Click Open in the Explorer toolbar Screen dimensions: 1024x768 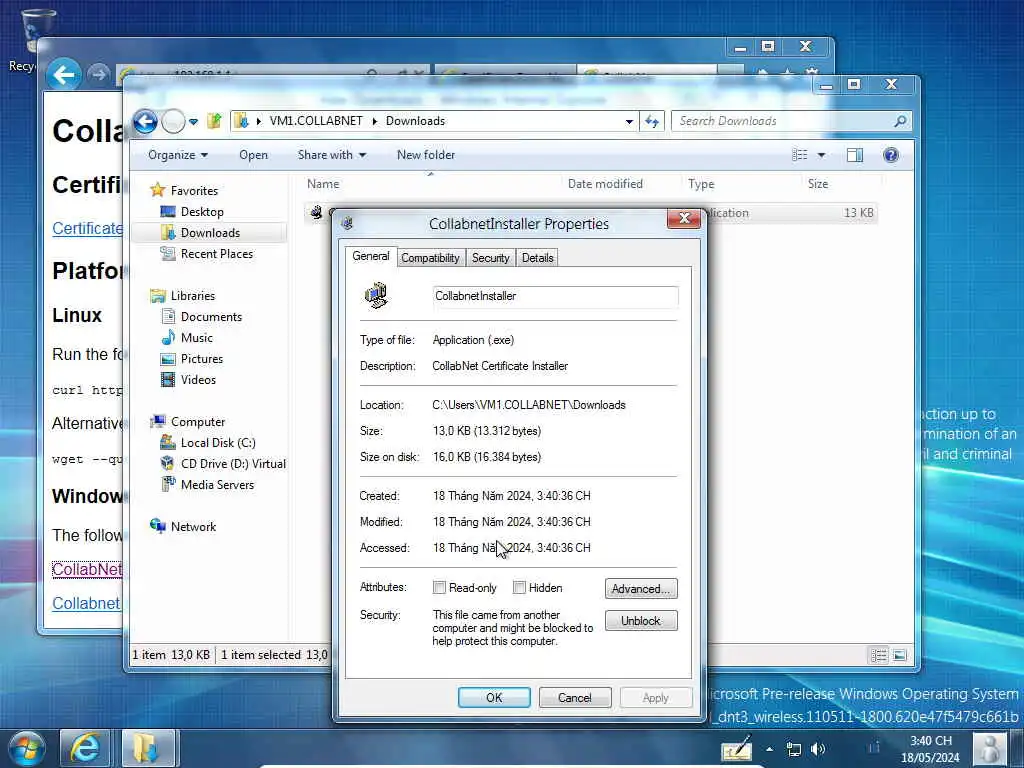(253, 155)
